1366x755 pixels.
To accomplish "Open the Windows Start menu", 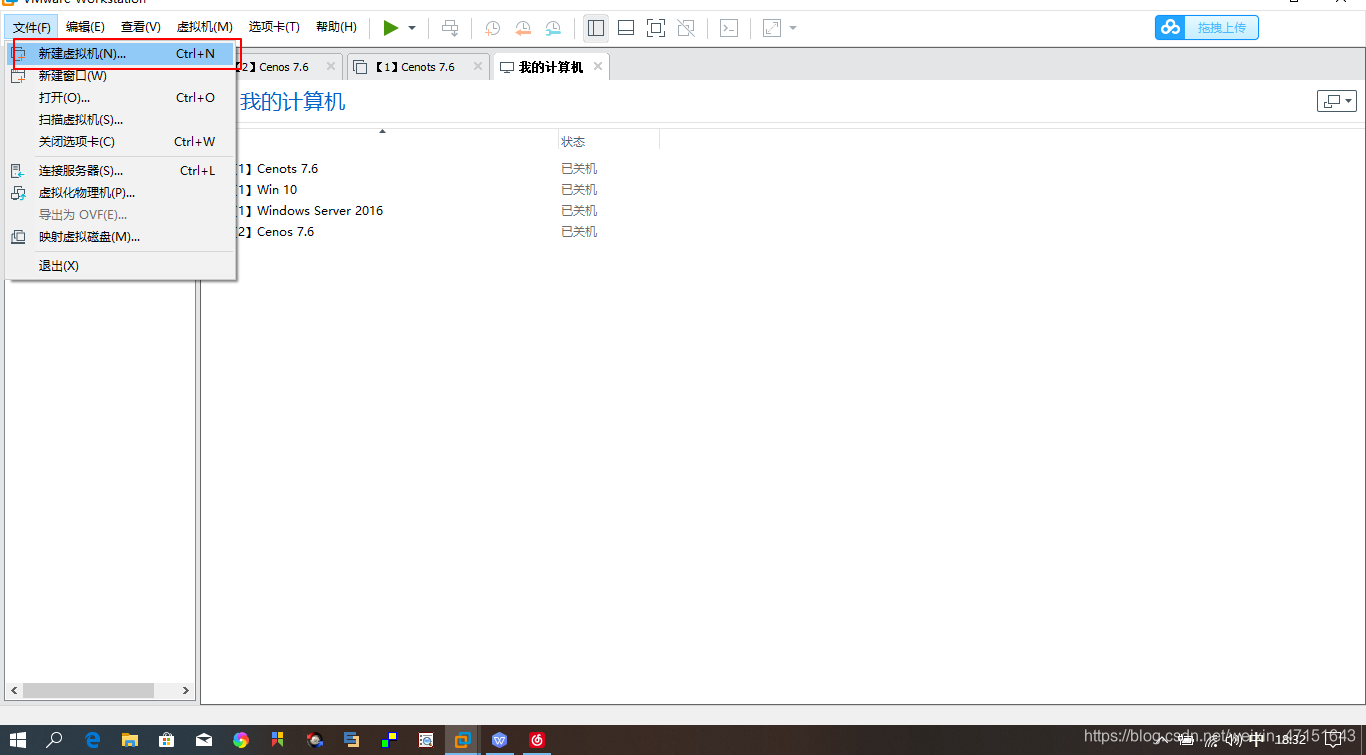I will point(18,740).
